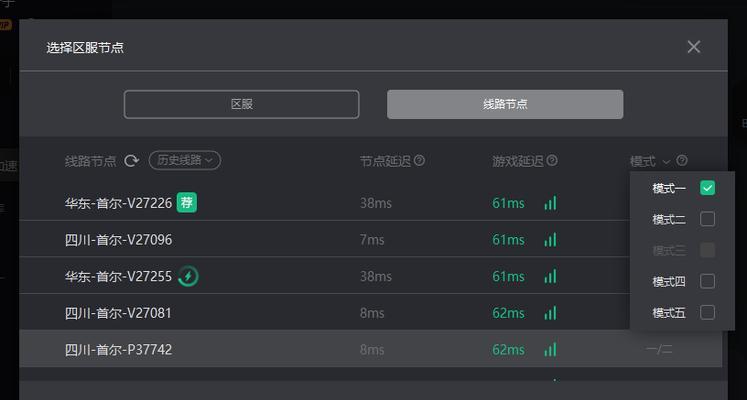747x400 pixels.
Task: Open the 历史线路 dropdown
Action: click(185, 160)
